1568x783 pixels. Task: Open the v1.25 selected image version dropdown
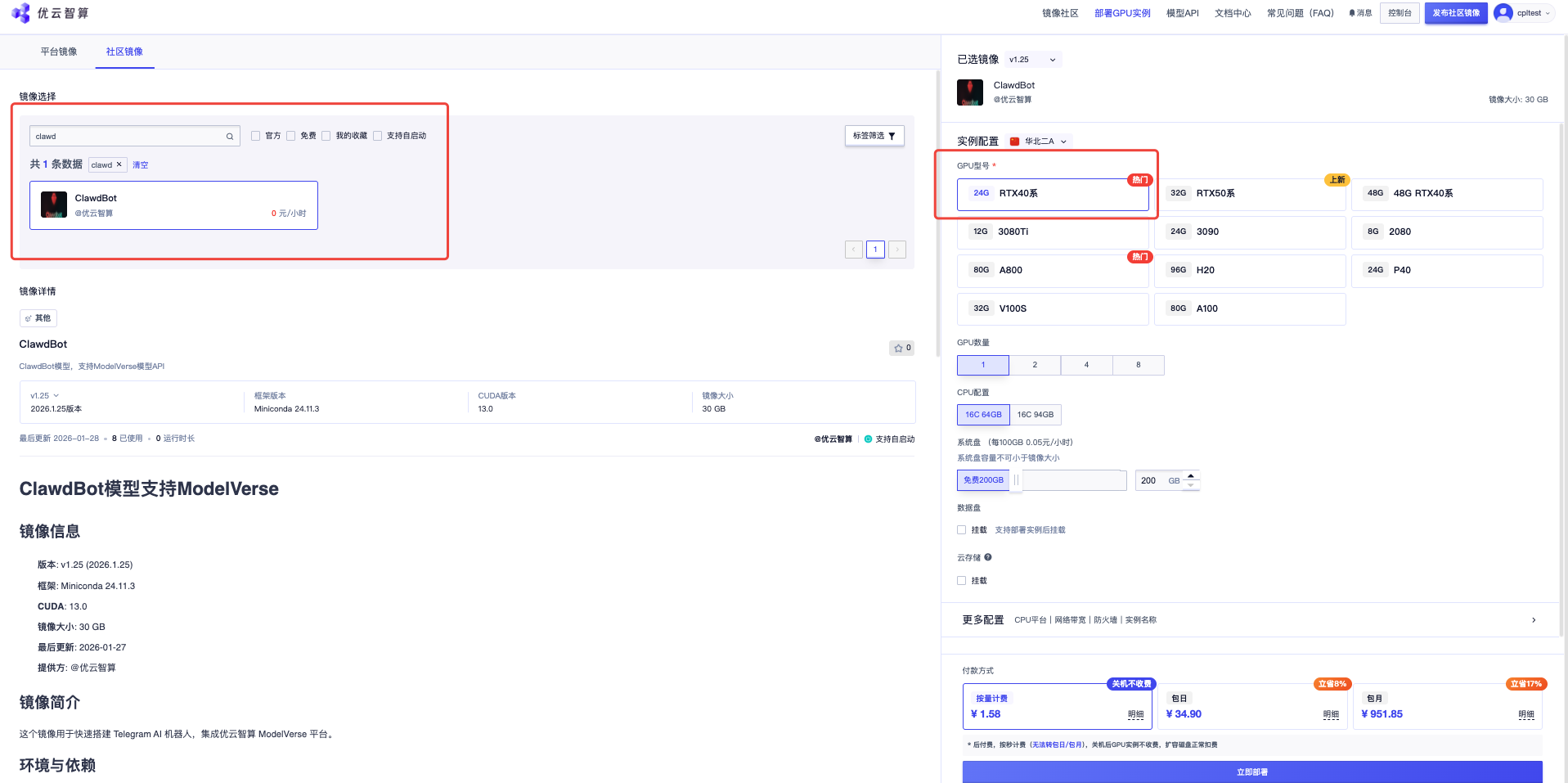coord(1033,60)
